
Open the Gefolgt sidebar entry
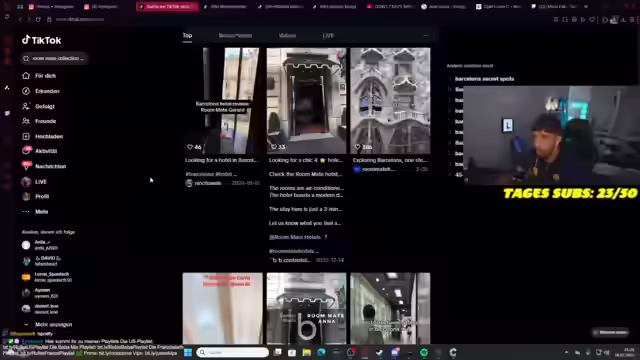[x=39, y=106]
